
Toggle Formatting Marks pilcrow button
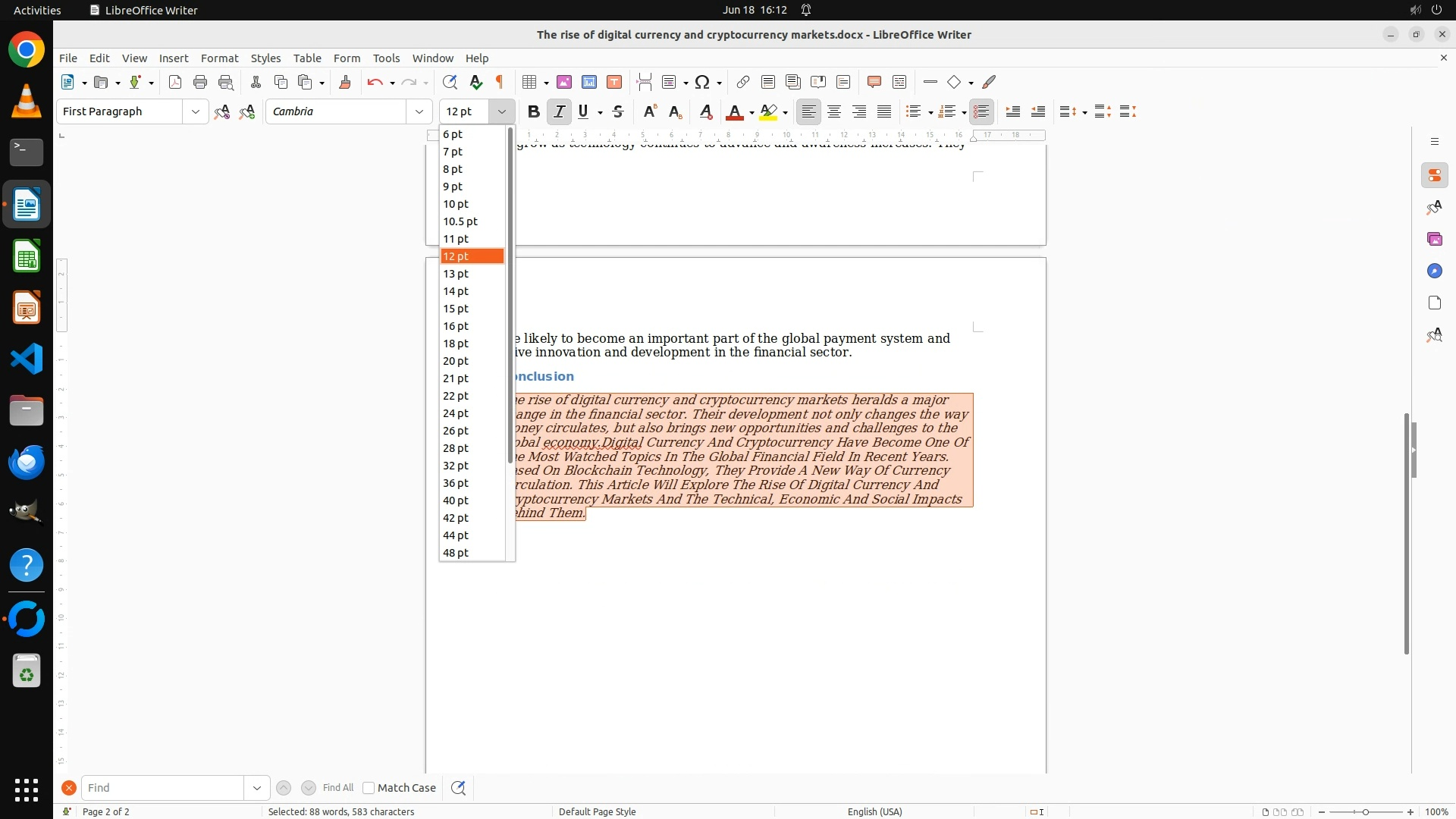pos(500,82)
